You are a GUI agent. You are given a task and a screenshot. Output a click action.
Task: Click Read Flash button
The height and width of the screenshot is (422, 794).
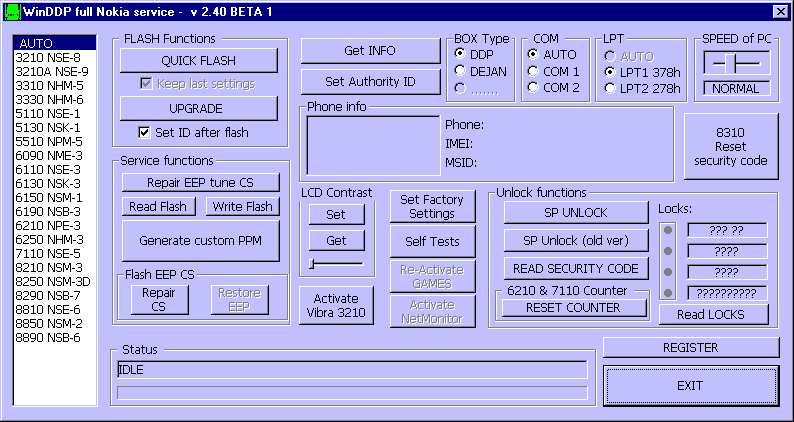point(158,206)
